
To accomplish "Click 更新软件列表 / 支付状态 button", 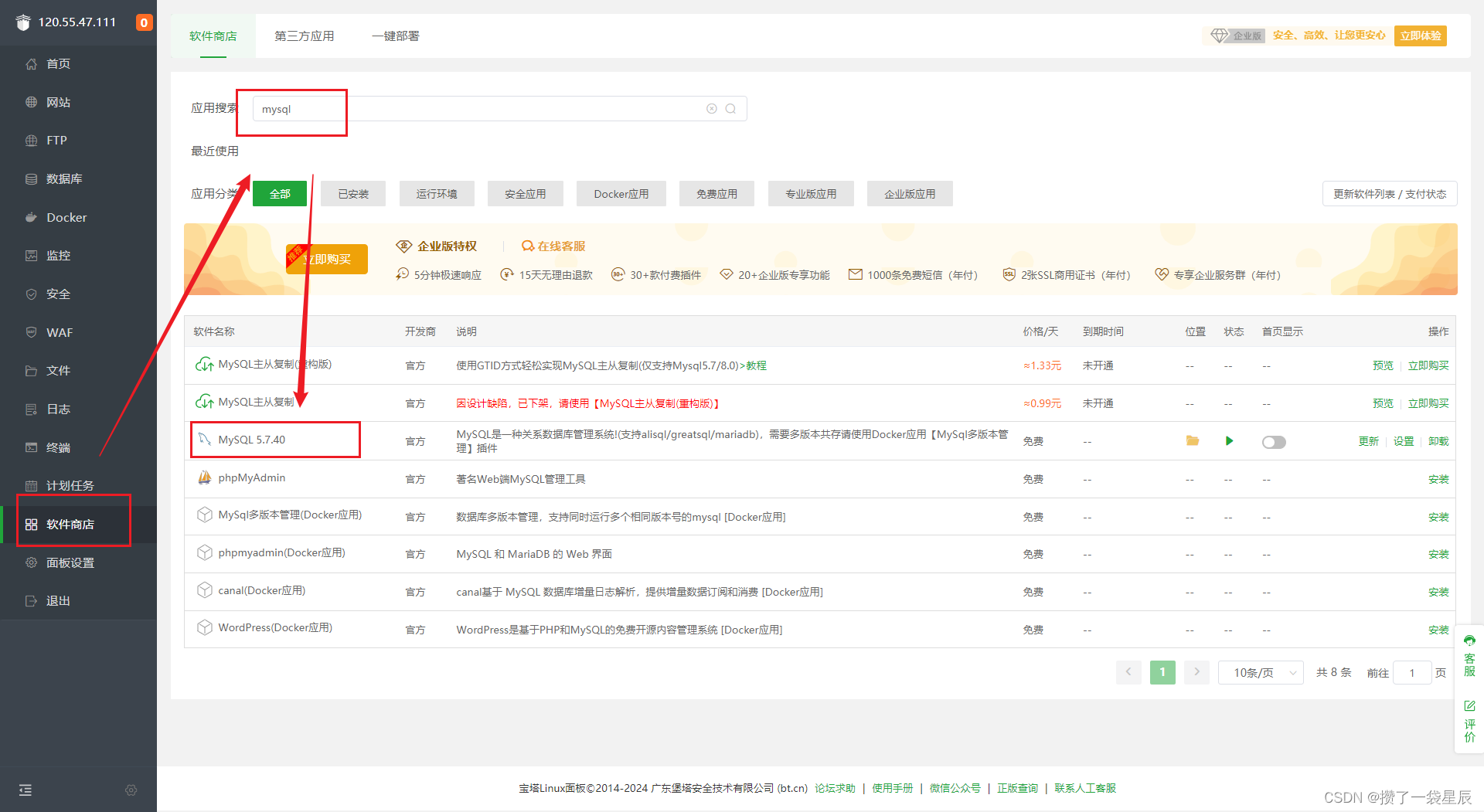I will click(x=1390, y=194).
